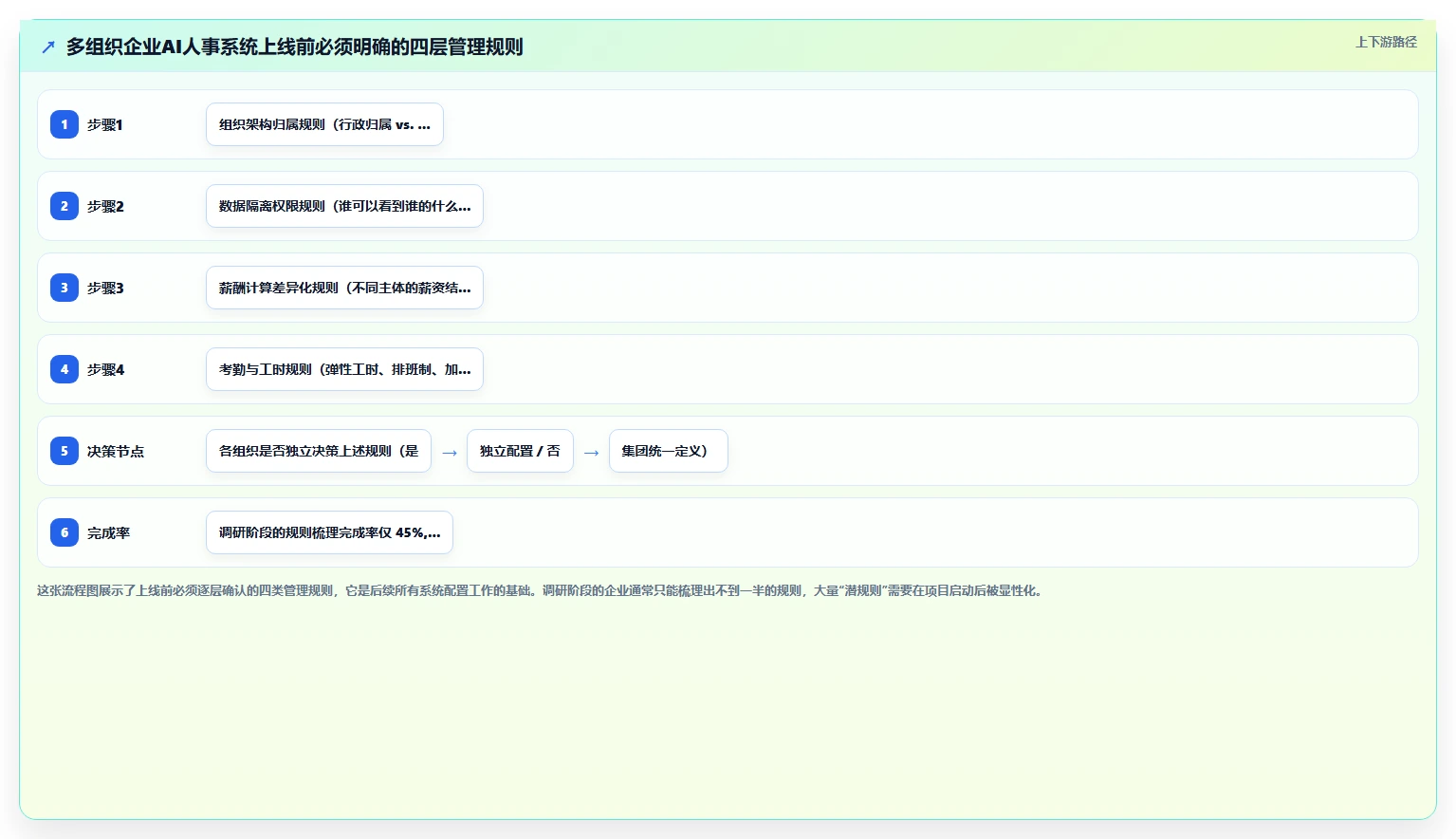Click the 步骤4 label
Screen dimensions: 1456x839
click(x=105, y=369)
